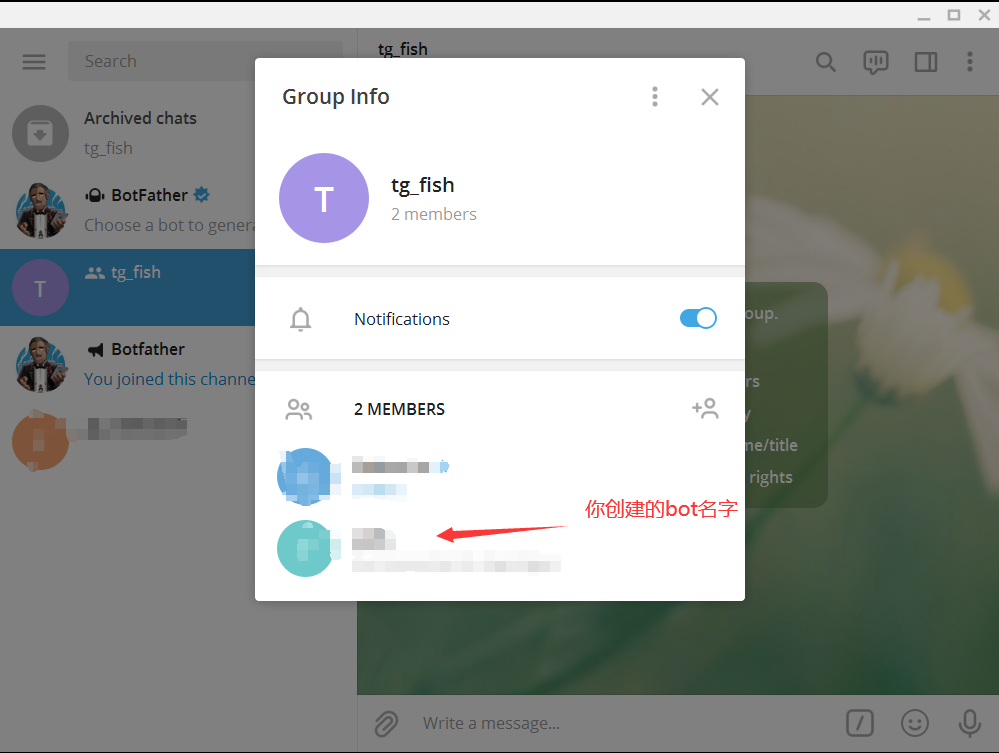Click the '2 MEMBERS' heading
Viewport: 999px width, 753px height.
(399, 409)
